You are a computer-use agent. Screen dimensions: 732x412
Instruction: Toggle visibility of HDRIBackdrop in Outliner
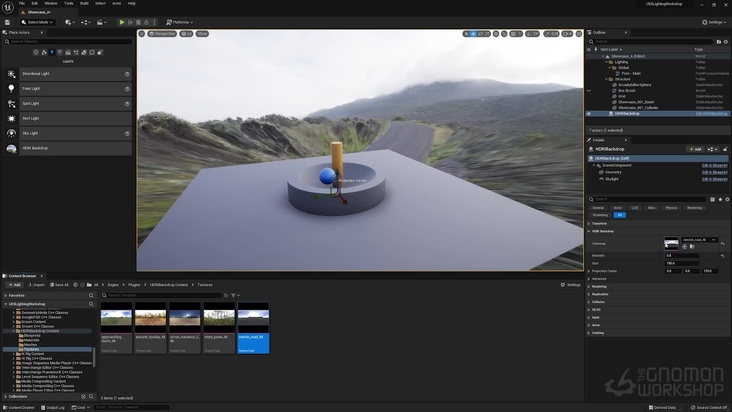[x=589, y=113]
